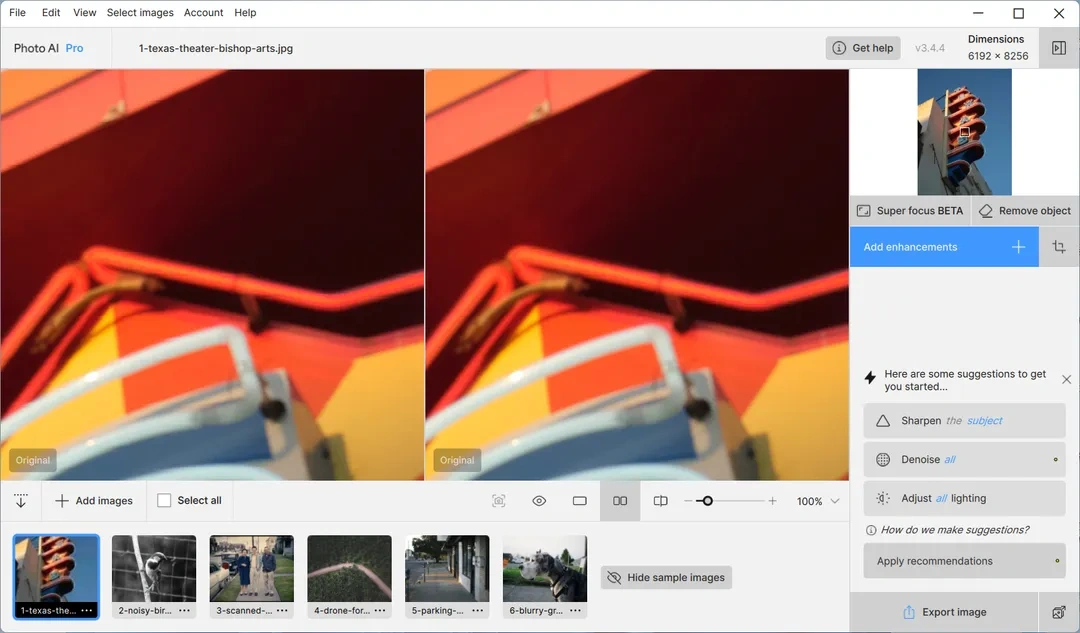1080x633 pixels.
Task: Open the Select images menu
Action: point(140,13)
